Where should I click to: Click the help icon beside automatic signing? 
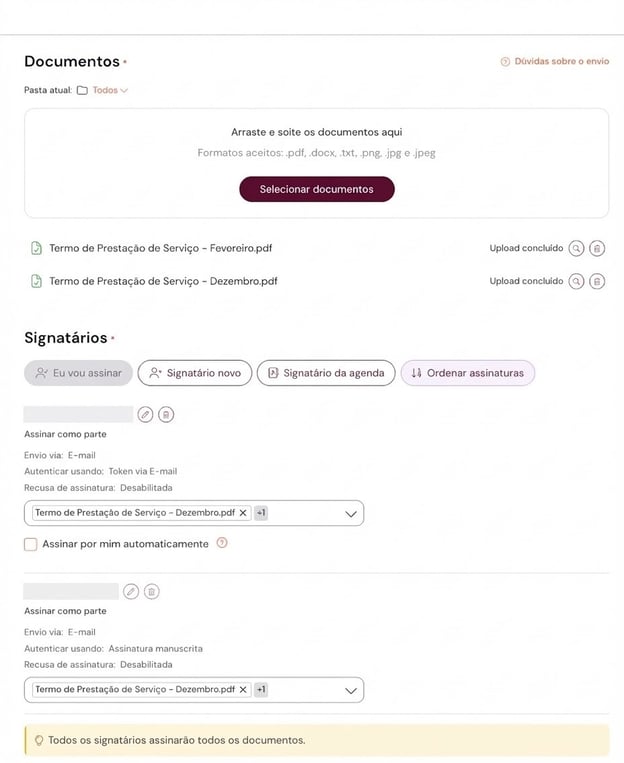point(222,544)
